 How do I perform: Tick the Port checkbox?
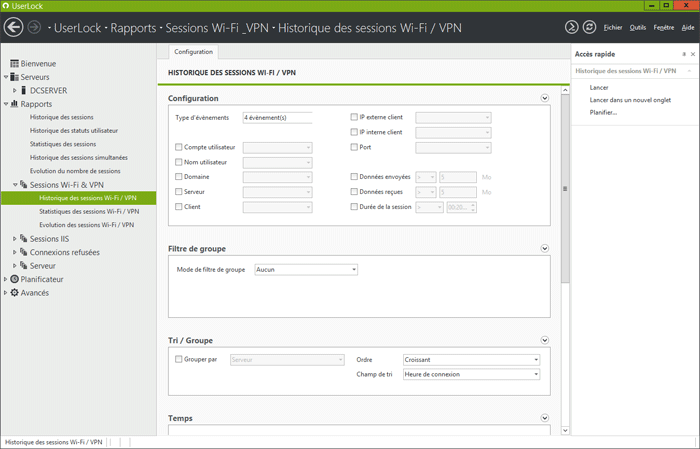[x=354, y=147]
